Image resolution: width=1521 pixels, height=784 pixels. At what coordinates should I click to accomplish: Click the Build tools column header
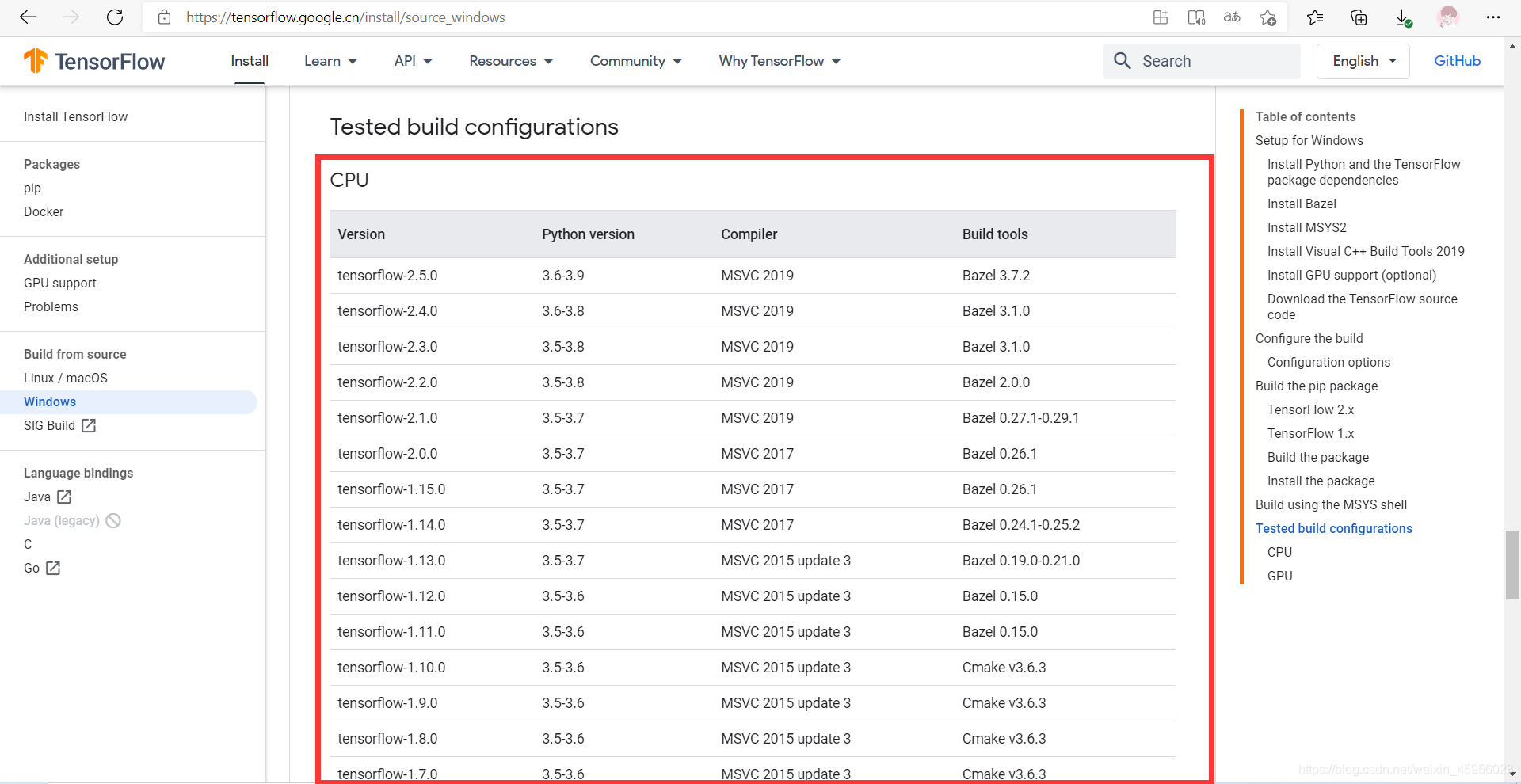point(995,234)
